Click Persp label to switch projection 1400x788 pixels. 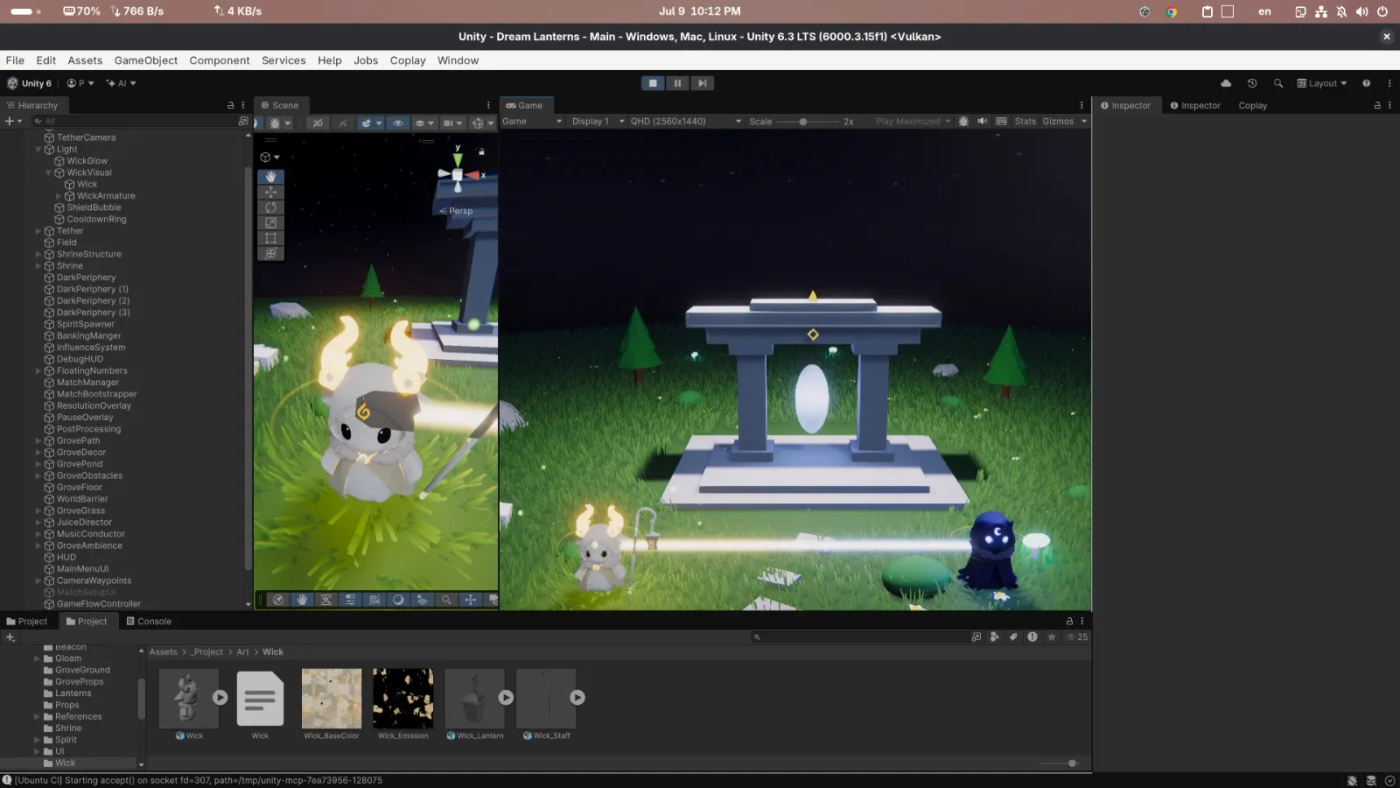[456, 211]
